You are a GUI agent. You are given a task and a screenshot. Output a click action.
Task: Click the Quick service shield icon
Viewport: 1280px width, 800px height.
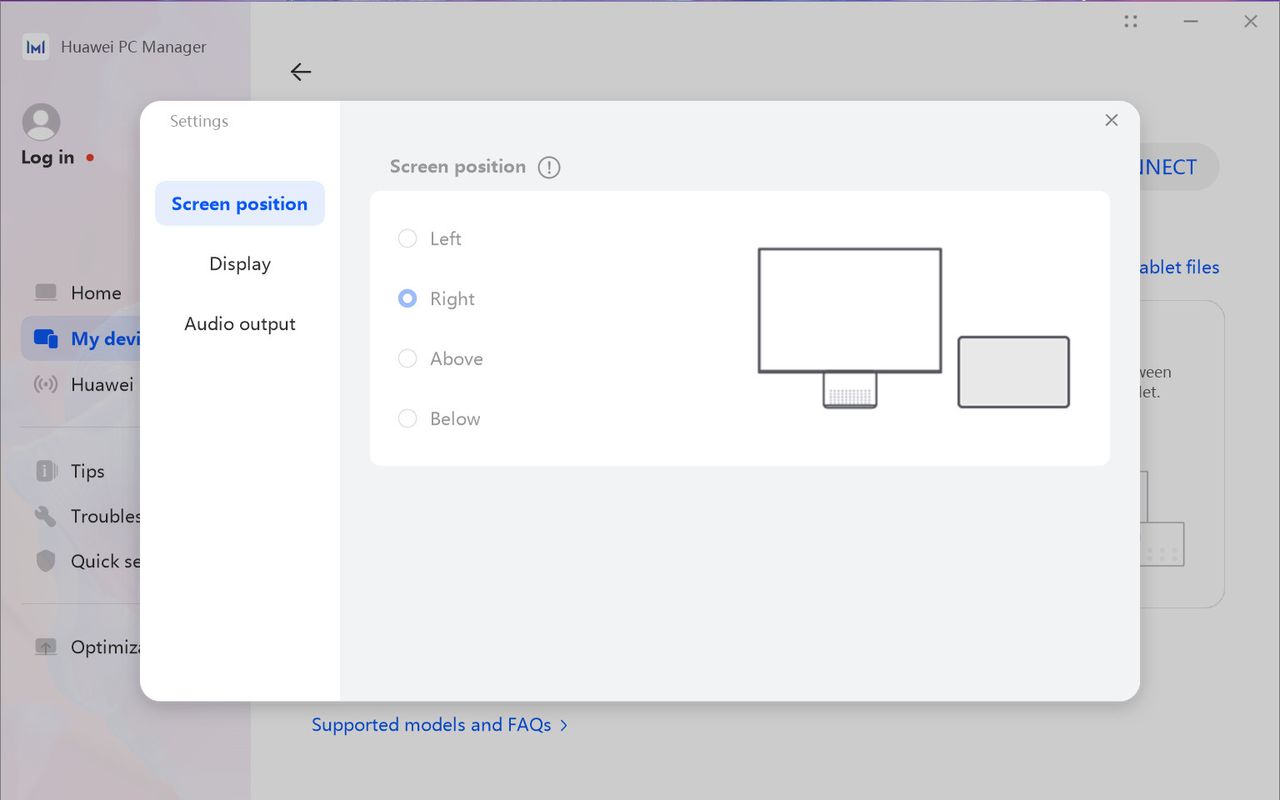coord(46,561)
